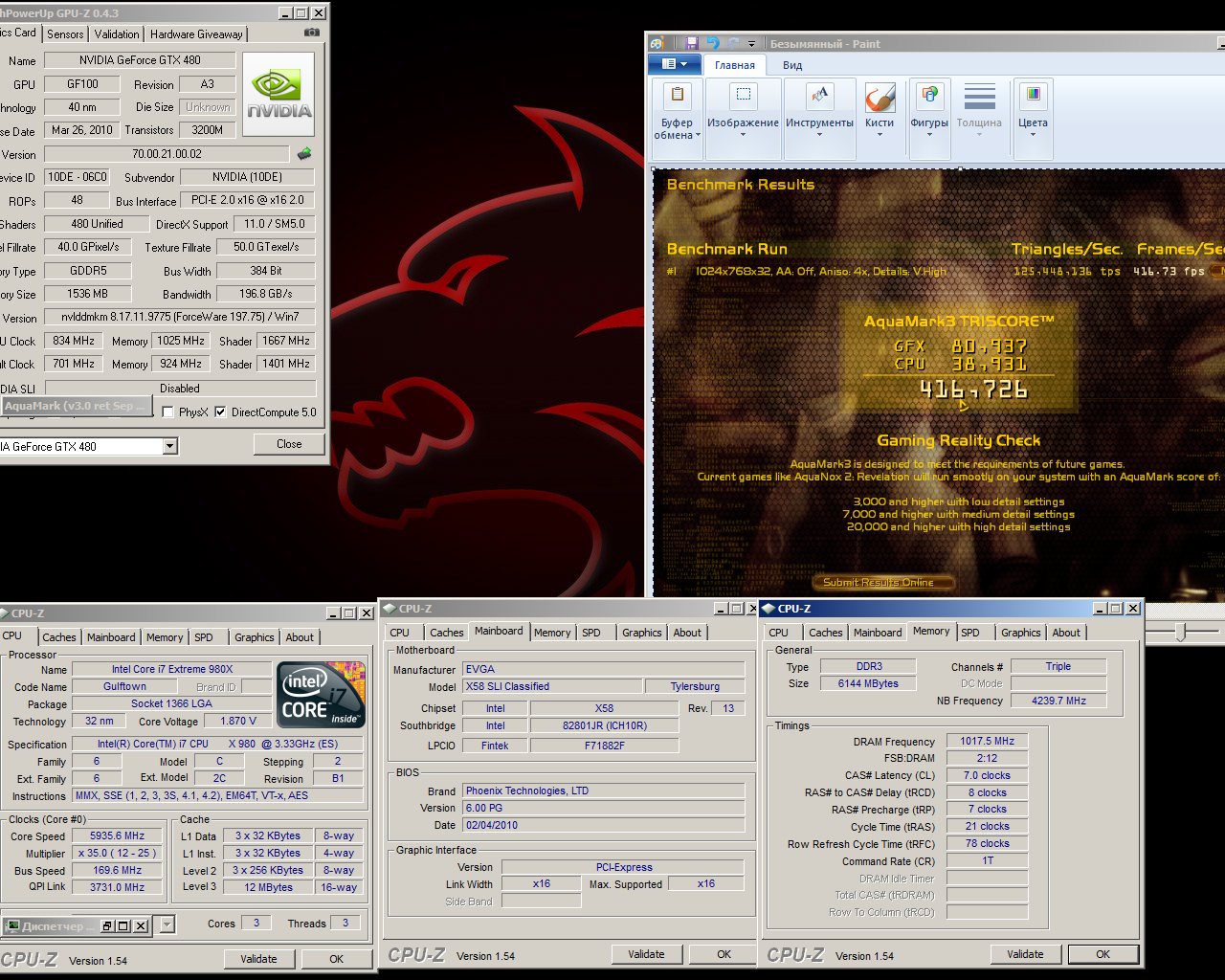Click the memory size value 6144 MBytes

click(x=868, y=683)
